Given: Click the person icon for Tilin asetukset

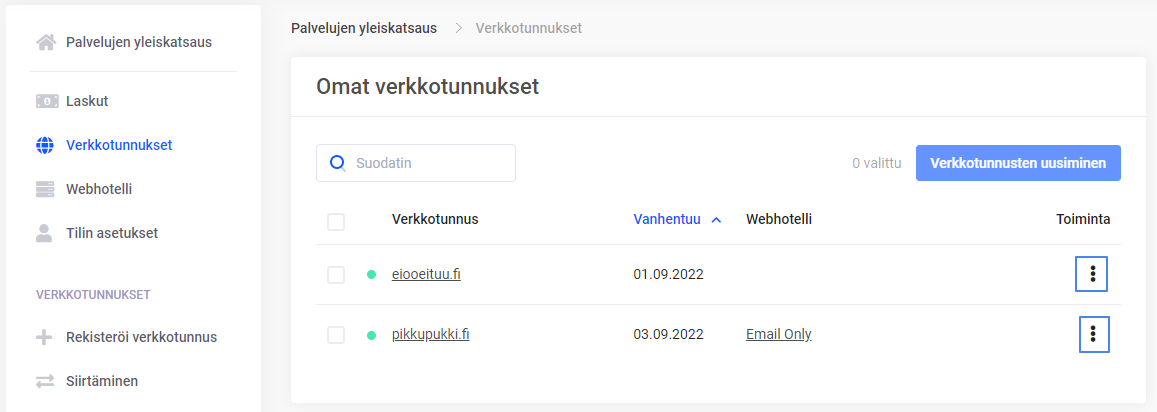Looking at the screenshot, I should pos(45,233).
